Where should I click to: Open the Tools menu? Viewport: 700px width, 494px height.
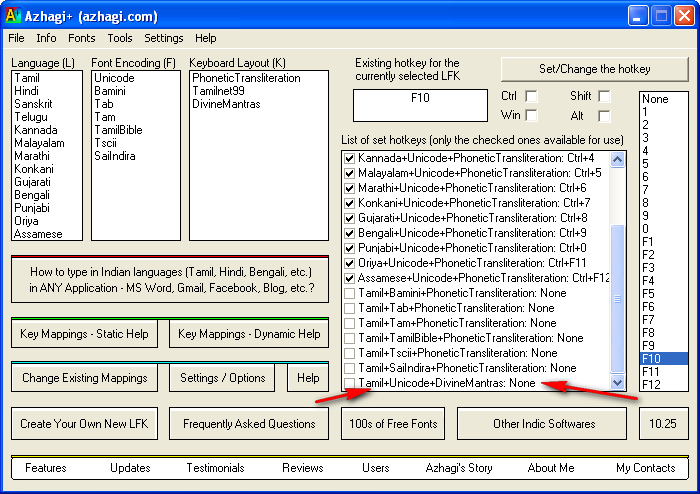(120, 38)
